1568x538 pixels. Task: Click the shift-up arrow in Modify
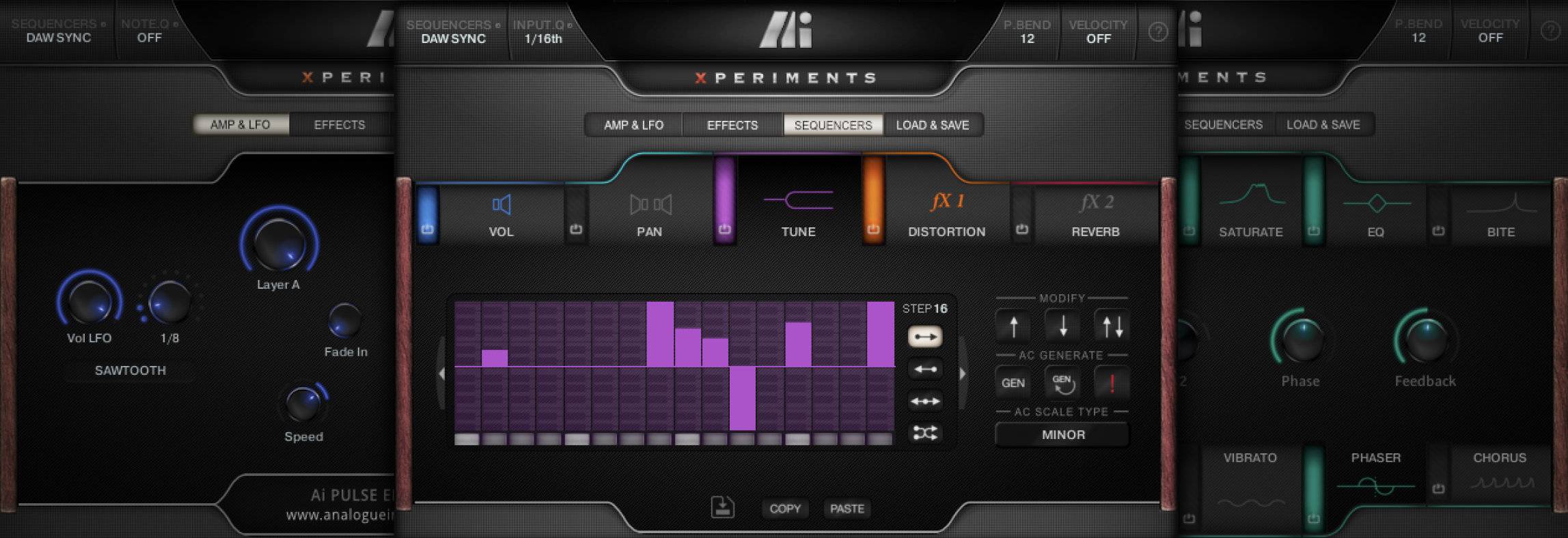pyautogui.click(x=1013, y=326)
